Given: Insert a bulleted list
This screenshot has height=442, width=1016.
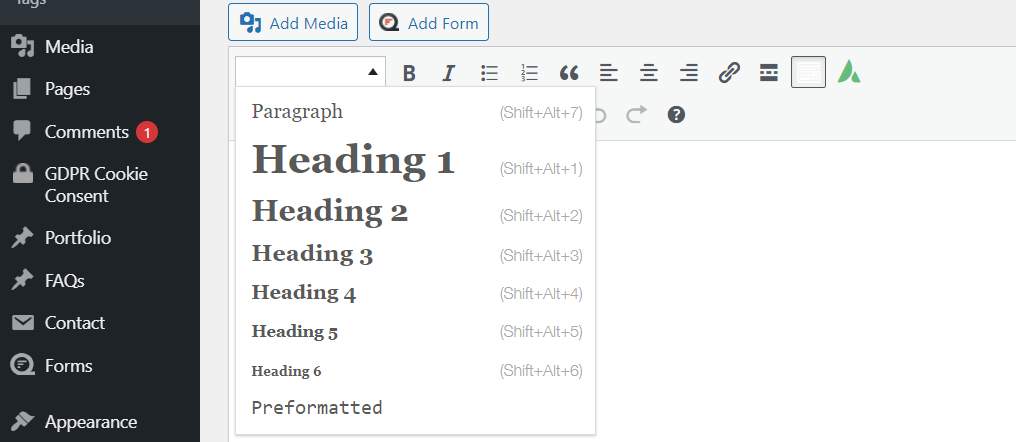Looking at the screenshot, I should (489, 73).
